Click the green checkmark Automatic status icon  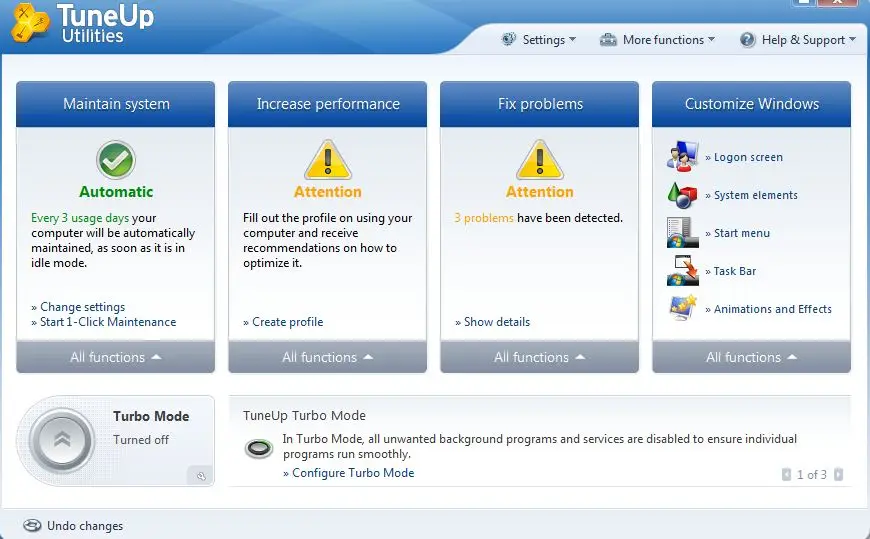pos(115,160)
